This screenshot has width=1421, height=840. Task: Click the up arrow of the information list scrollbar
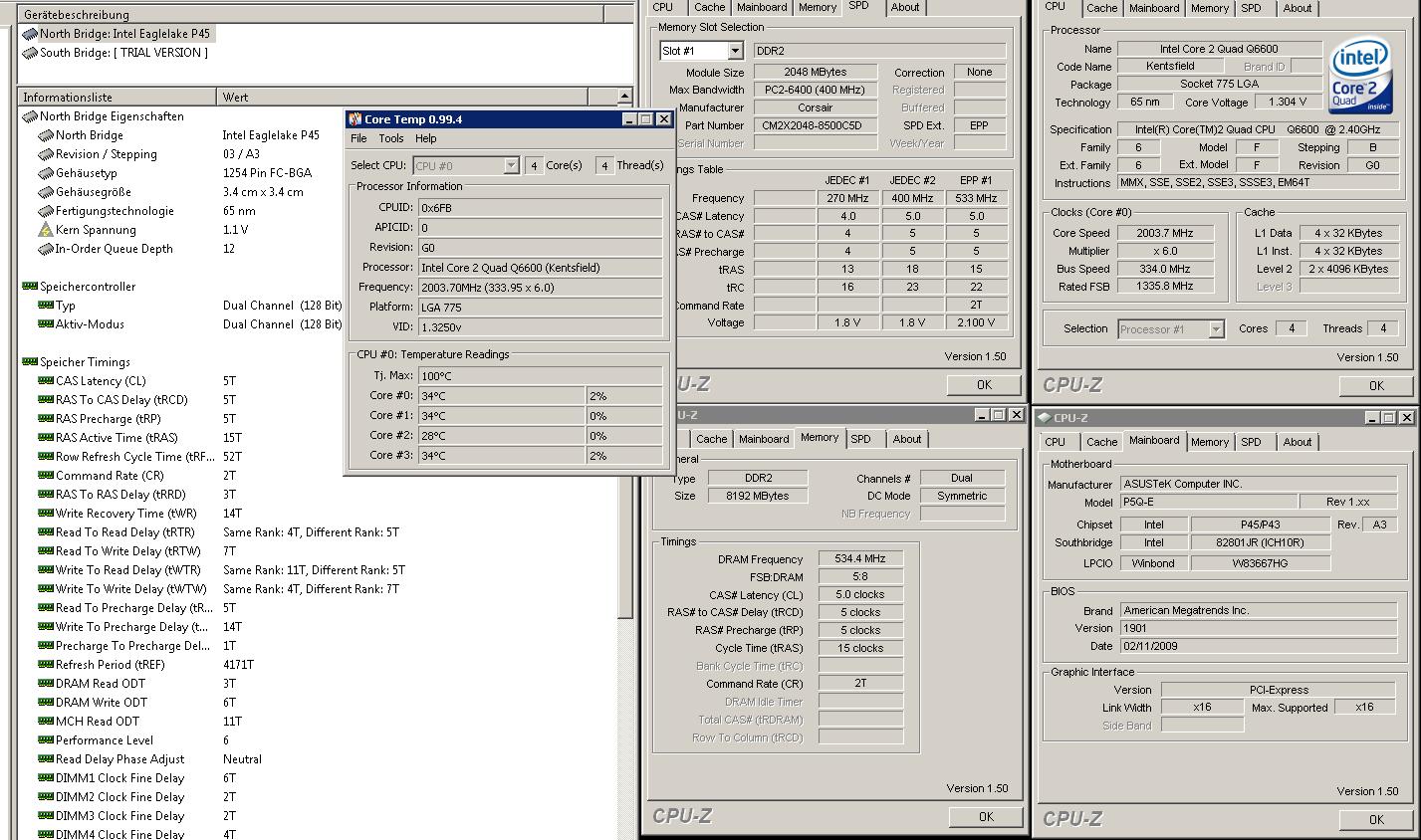pyautogui.click(x=624, y=97)
